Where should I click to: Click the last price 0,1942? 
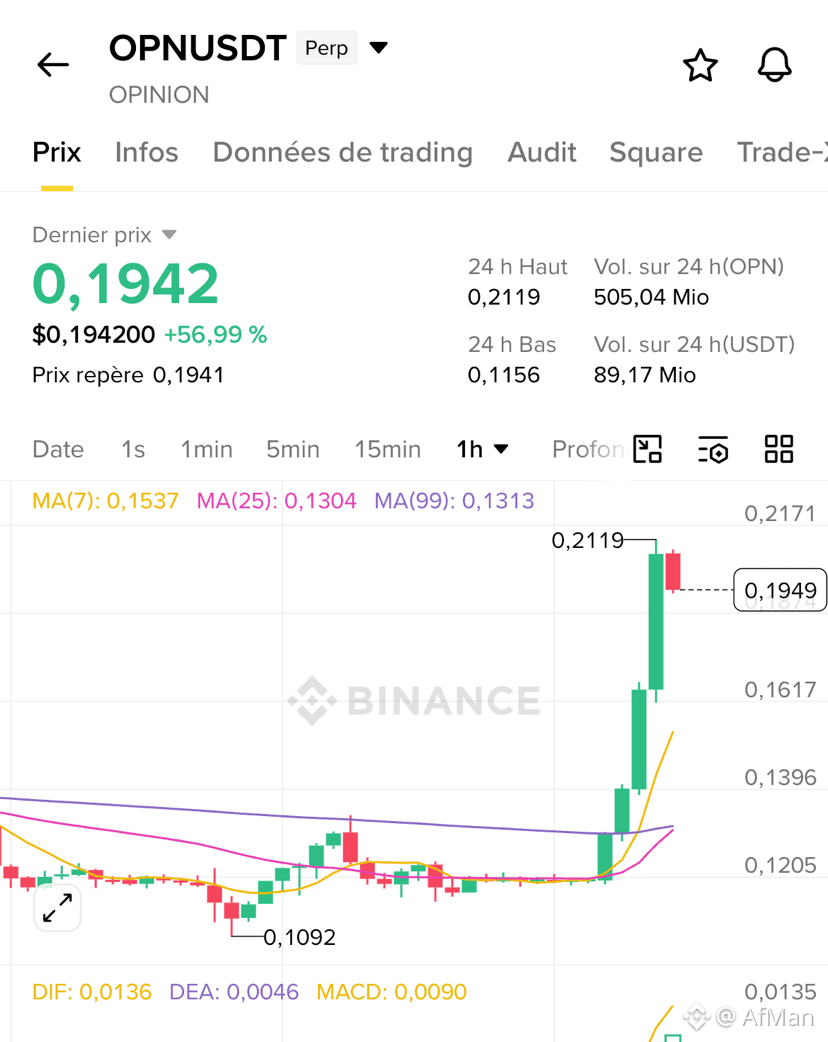click(x=125, y=284)
